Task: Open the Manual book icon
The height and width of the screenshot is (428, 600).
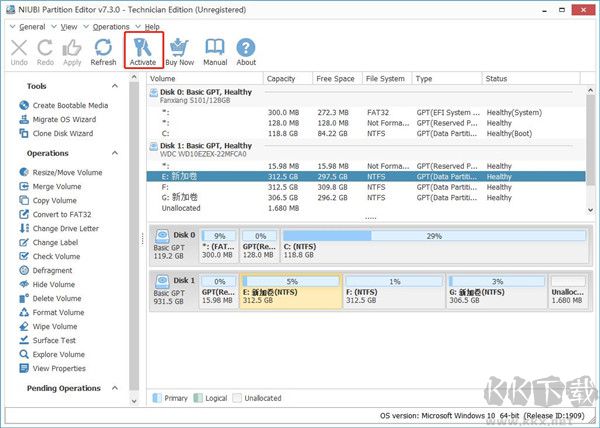Action: 215,52
